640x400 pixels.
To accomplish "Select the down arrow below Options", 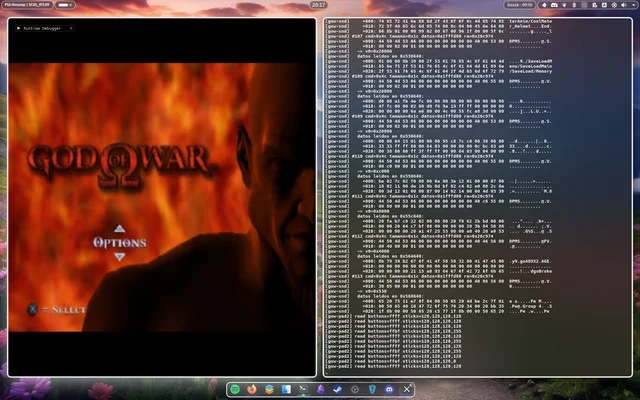I will [120, 257].
